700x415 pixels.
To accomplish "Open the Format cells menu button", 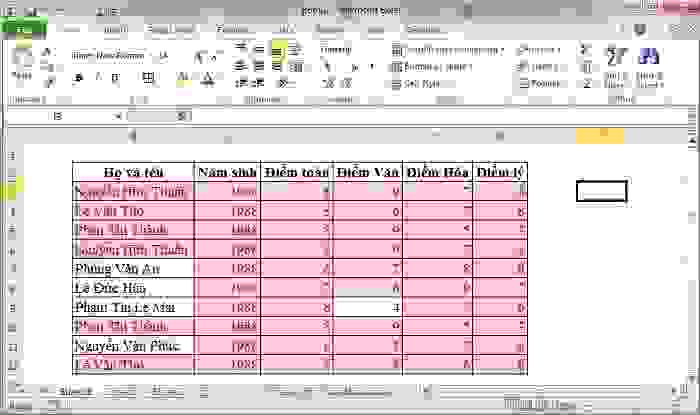I will pos(540,83).
